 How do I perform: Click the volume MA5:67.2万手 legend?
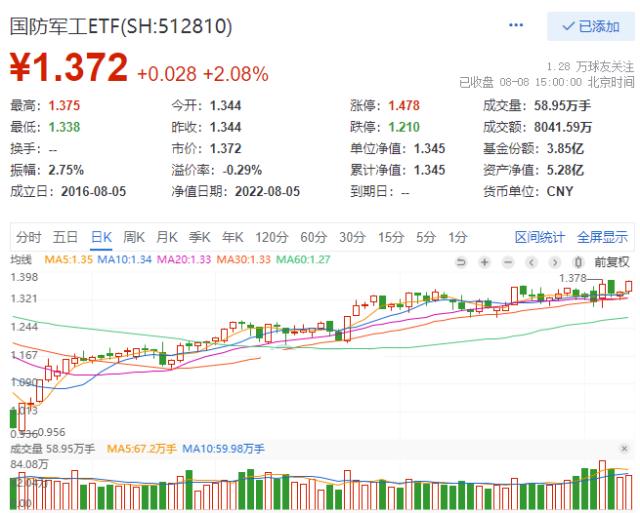pyautogui.click(x=141, y=449)
